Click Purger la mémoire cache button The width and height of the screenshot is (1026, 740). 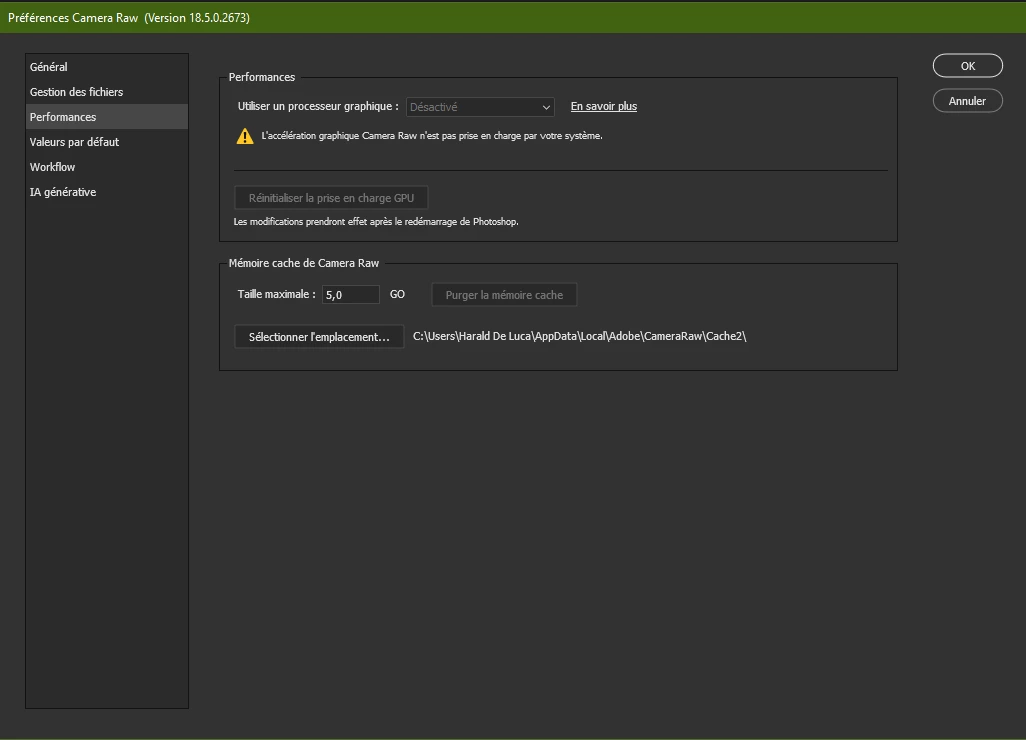point(504,294)
